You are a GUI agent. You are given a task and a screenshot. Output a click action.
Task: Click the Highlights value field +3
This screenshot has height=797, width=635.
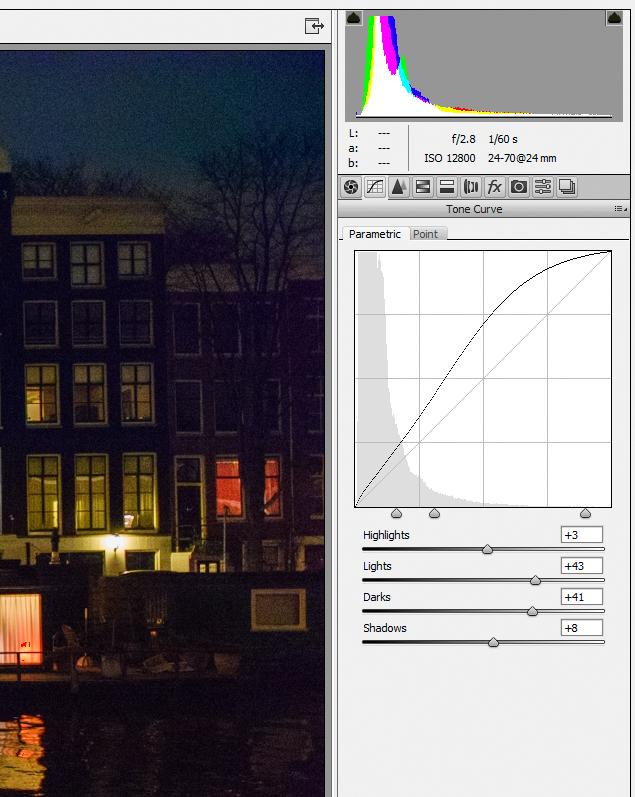tap(582, 535)
